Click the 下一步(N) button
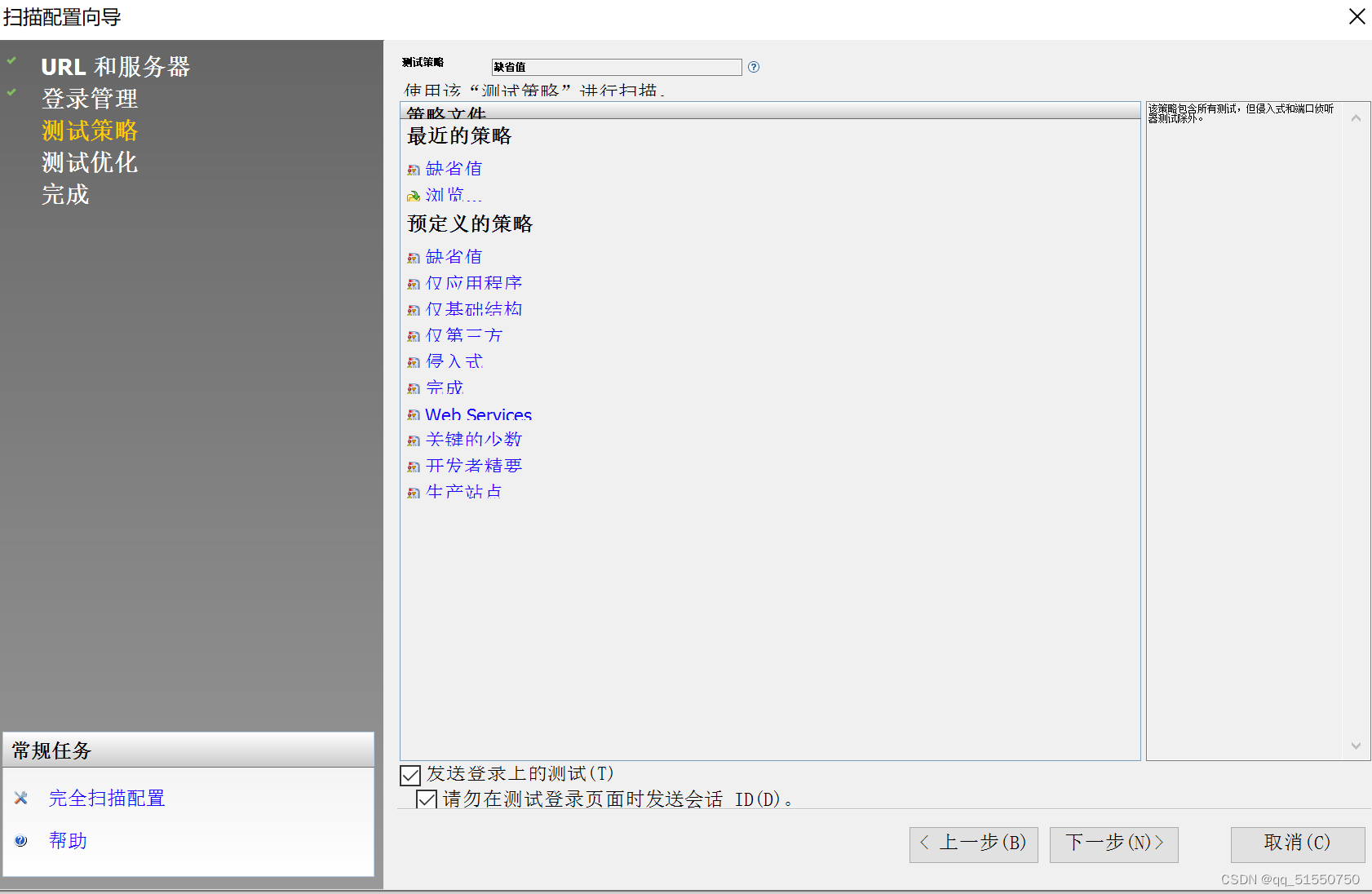Viewport: 1372px width, 894px height. click(1114, 844)
